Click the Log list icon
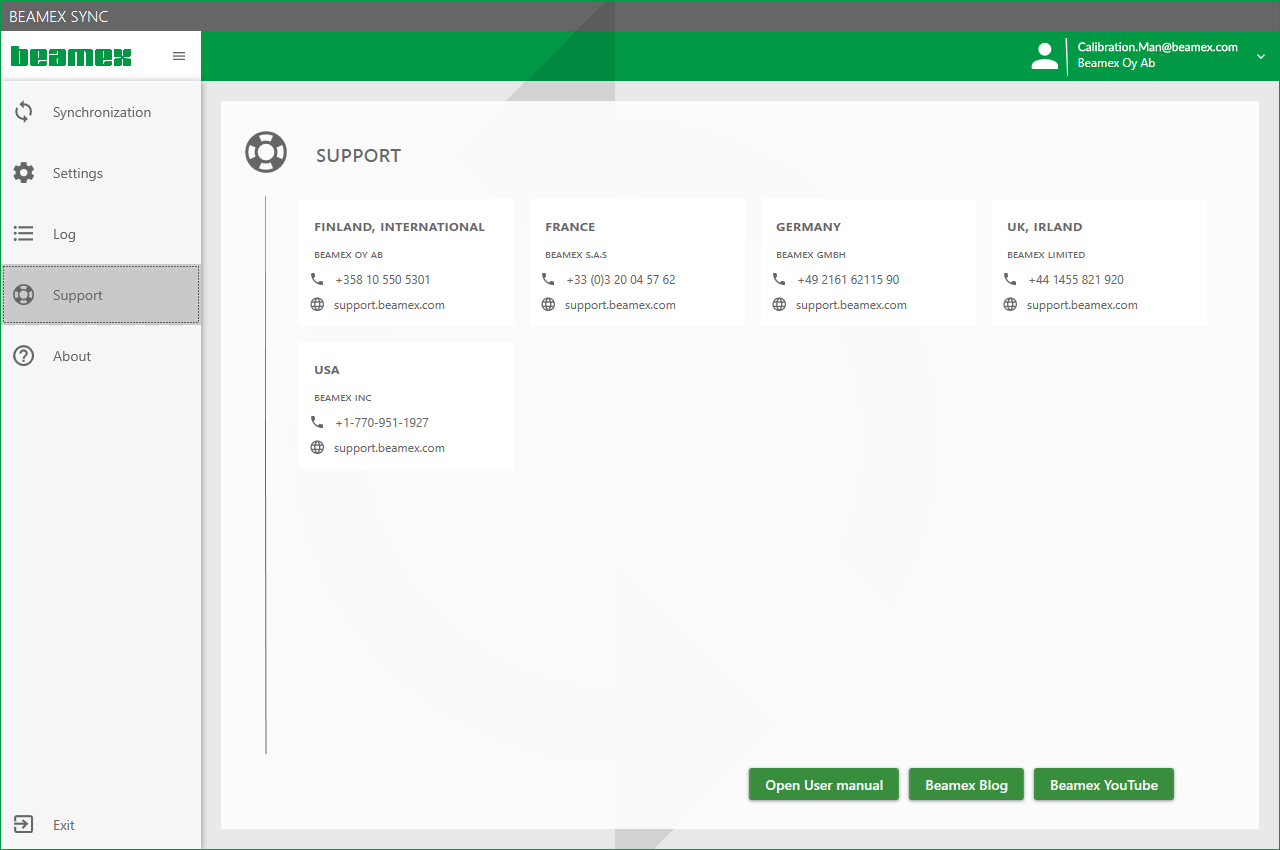Screen dimensions: 1280x850 coord(23,234)
